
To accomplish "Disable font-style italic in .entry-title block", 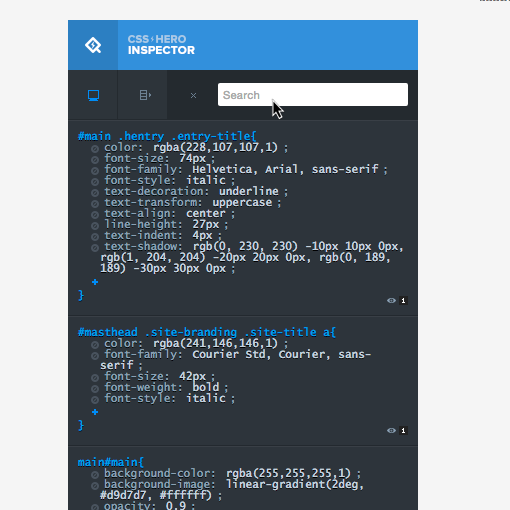I will [95, 182].
